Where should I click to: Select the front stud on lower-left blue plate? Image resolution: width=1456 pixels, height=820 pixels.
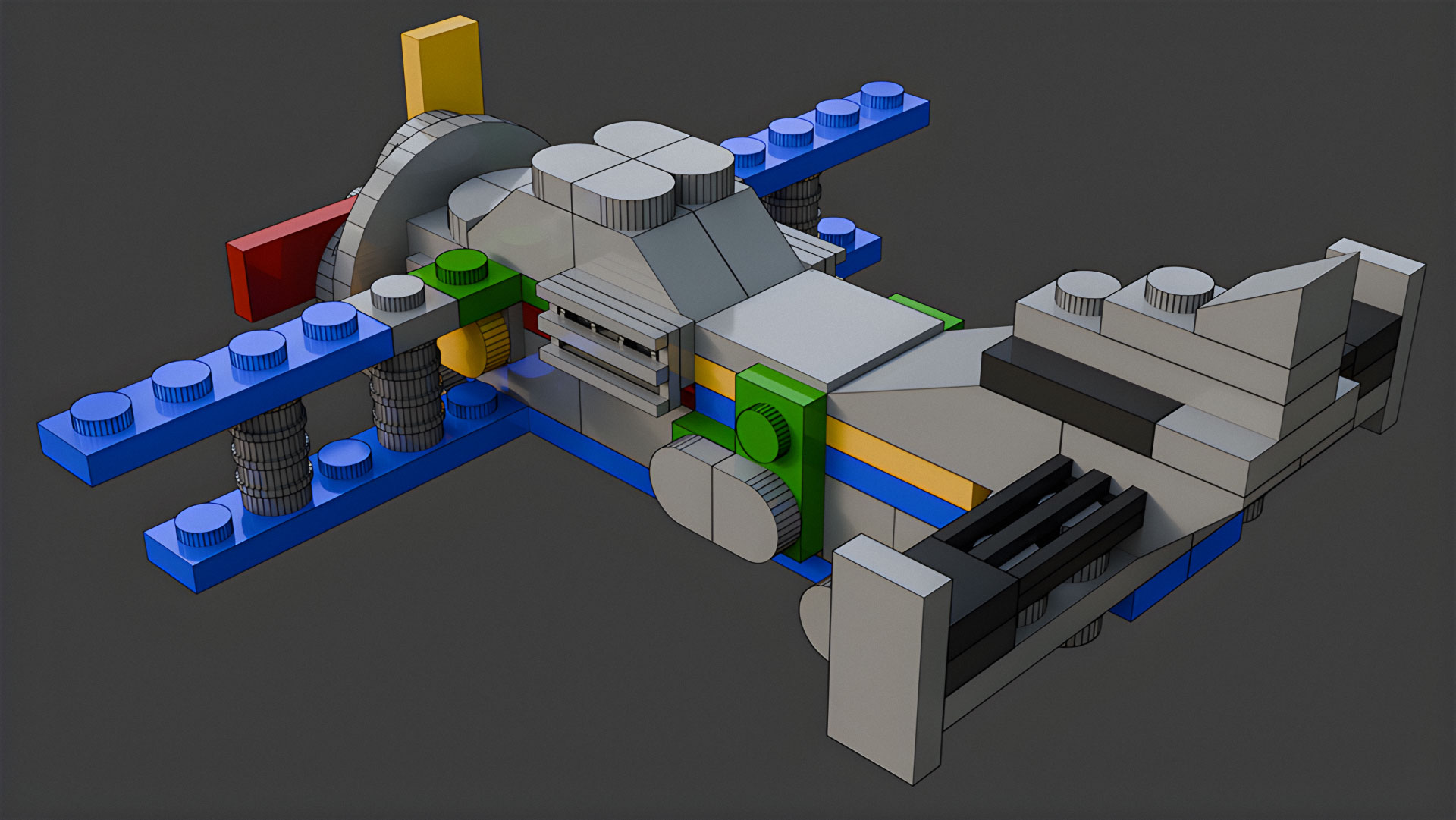pyautogui.click(x=205, y=525)
